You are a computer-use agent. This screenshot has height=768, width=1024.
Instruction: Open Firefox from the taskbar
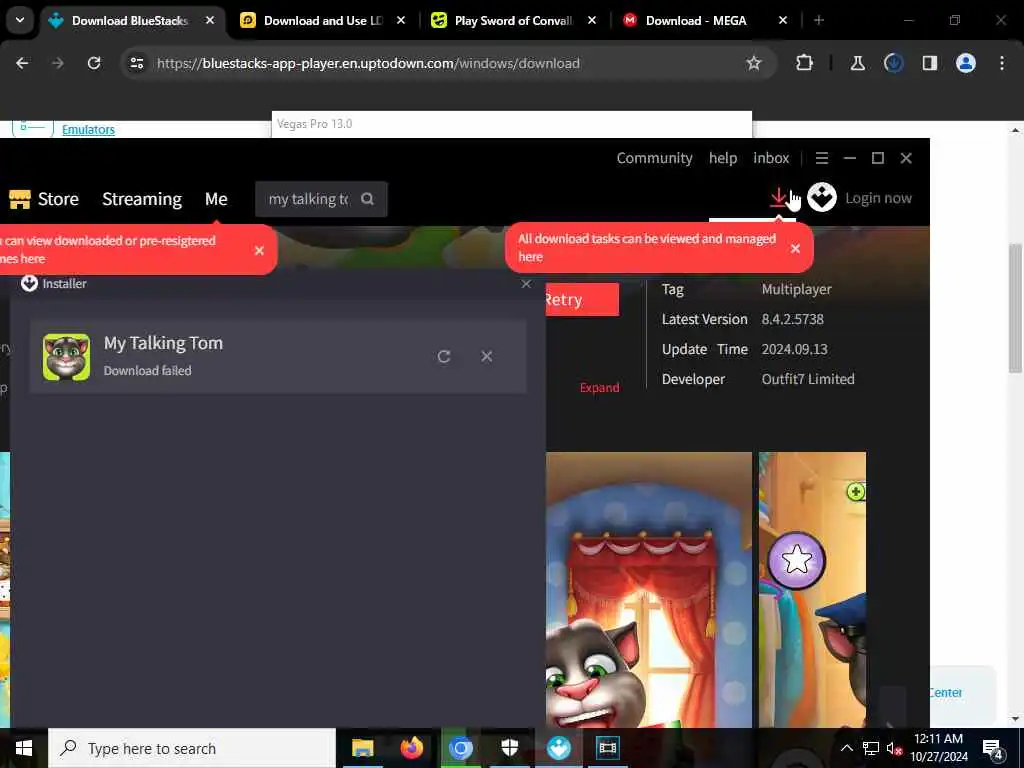[411, 748]
